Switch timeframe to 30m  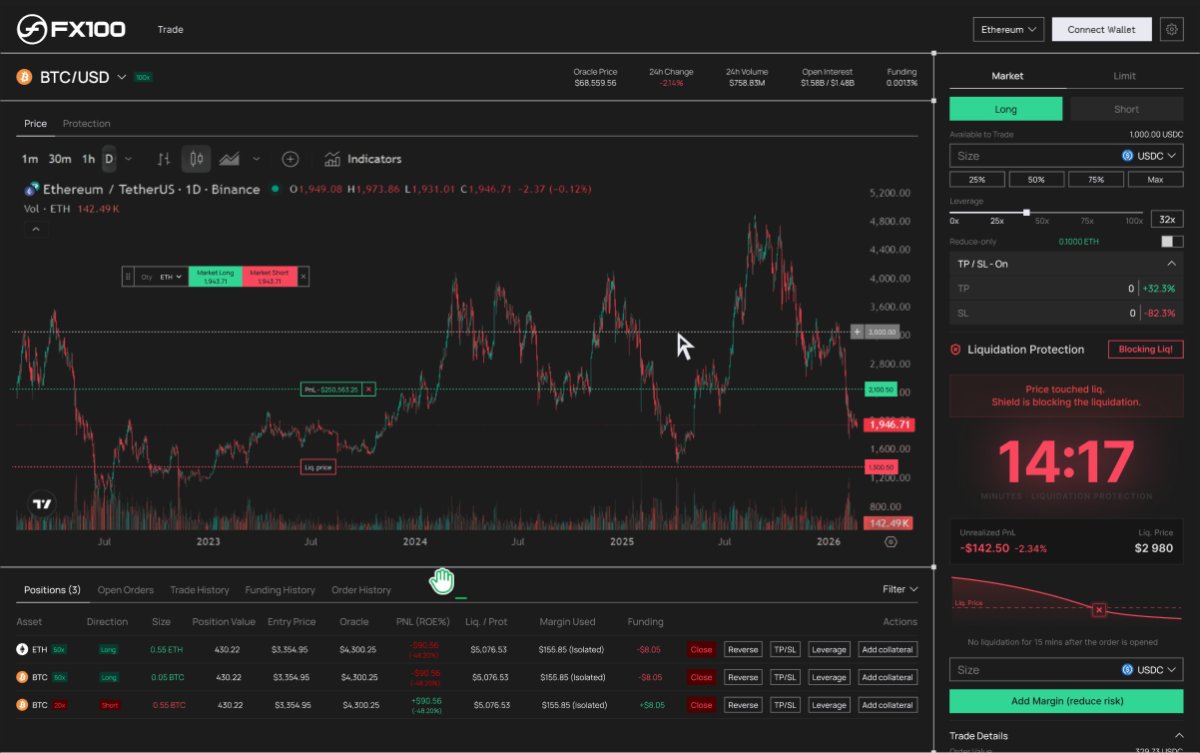click(60, 159)
